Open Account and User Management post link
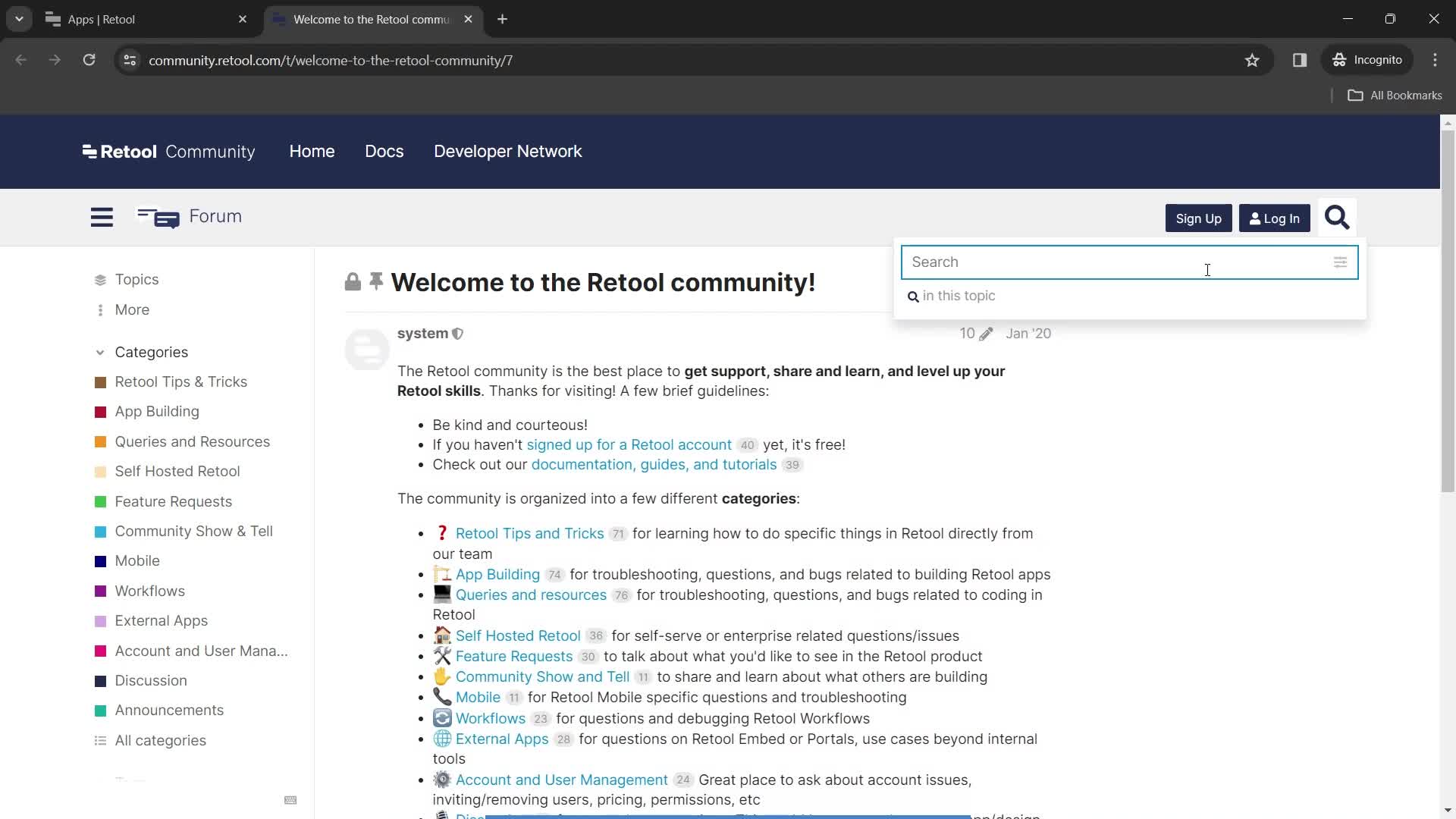The height and width of the screenshot is (819, 1456). tap(561, 780)
